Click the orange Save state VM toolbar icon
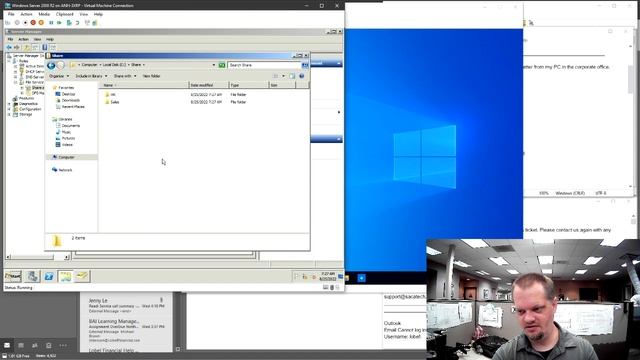 (x=41, y=23)
